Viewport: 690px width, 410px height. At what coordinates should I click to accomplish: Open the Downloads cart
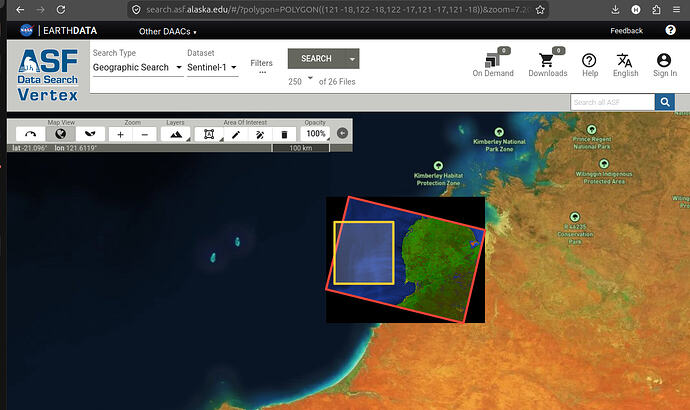[x=547, y=63]
